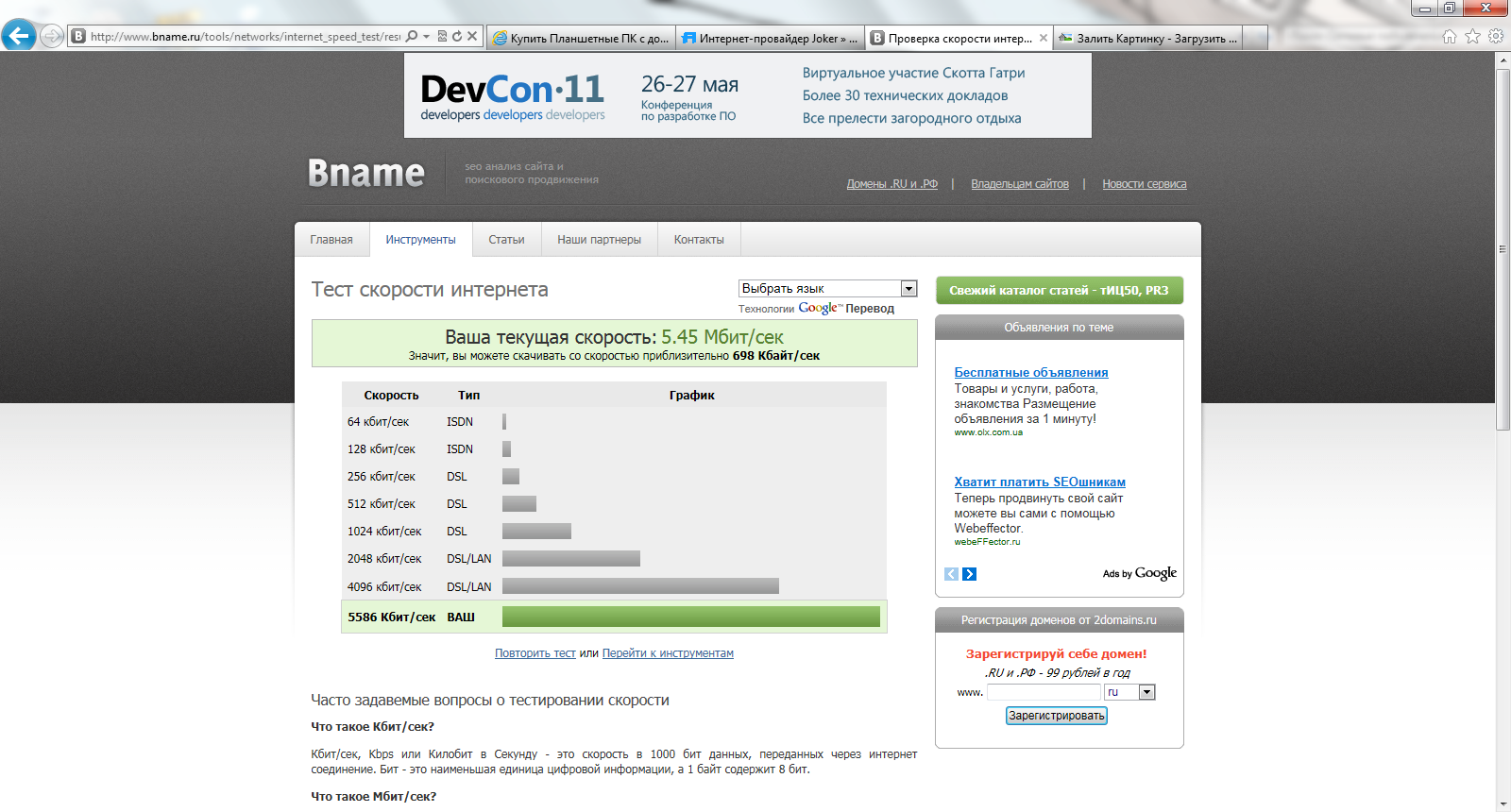Click 'Свежий каталог статей - тИЦ50, PR3' green button
The image size is (1511, 812).
(1060, 291)
